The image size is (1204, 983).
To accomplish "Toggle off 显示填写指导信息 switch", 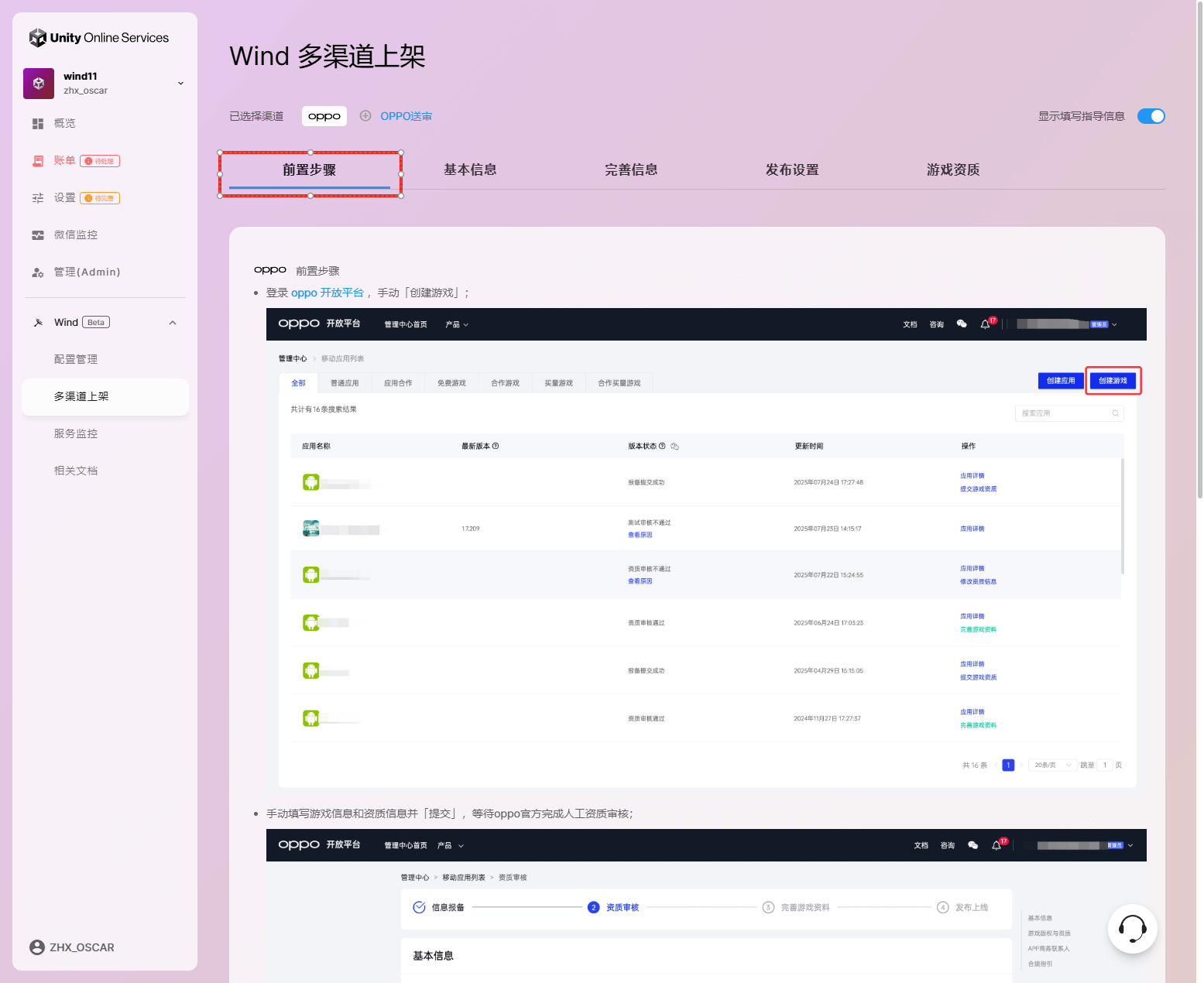I will [1151, 116].
